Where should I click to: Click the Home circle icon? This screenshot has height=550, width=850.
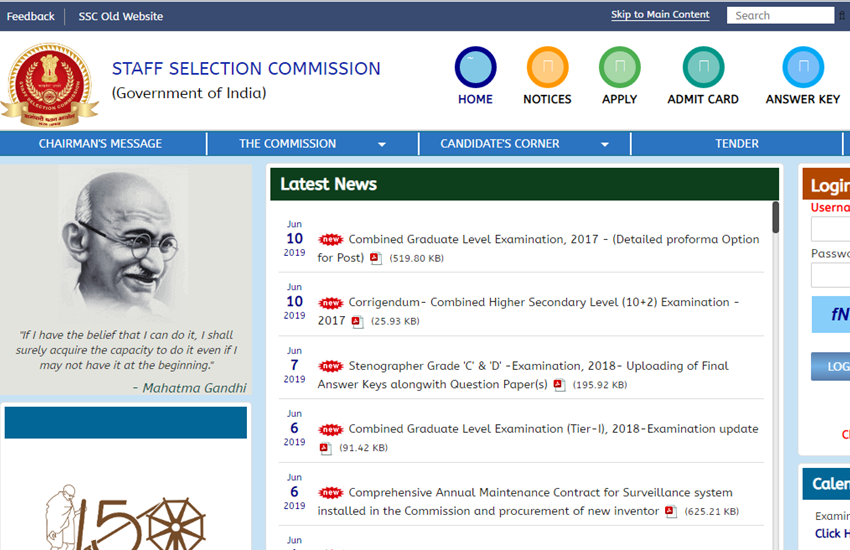click(475, 68)
